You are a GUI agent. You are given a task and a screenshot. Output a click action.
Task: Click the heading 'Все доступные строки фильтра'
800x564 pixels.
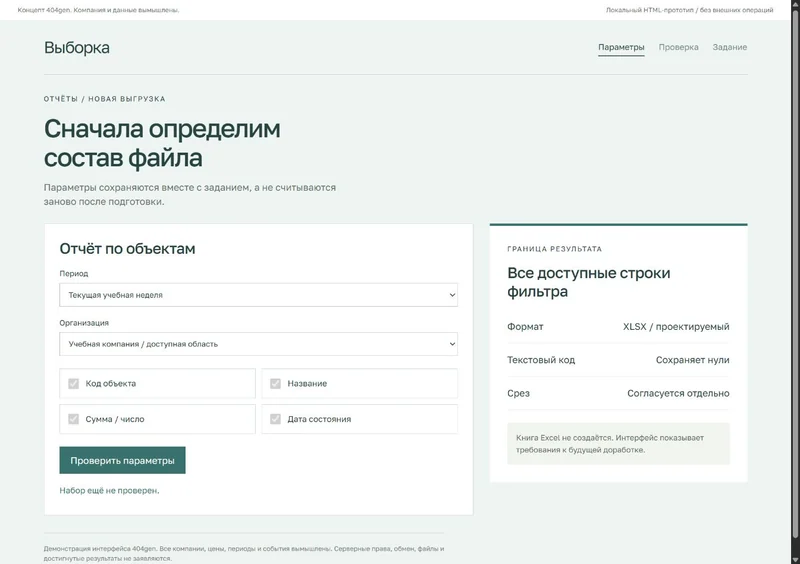[x=589, y=282]
